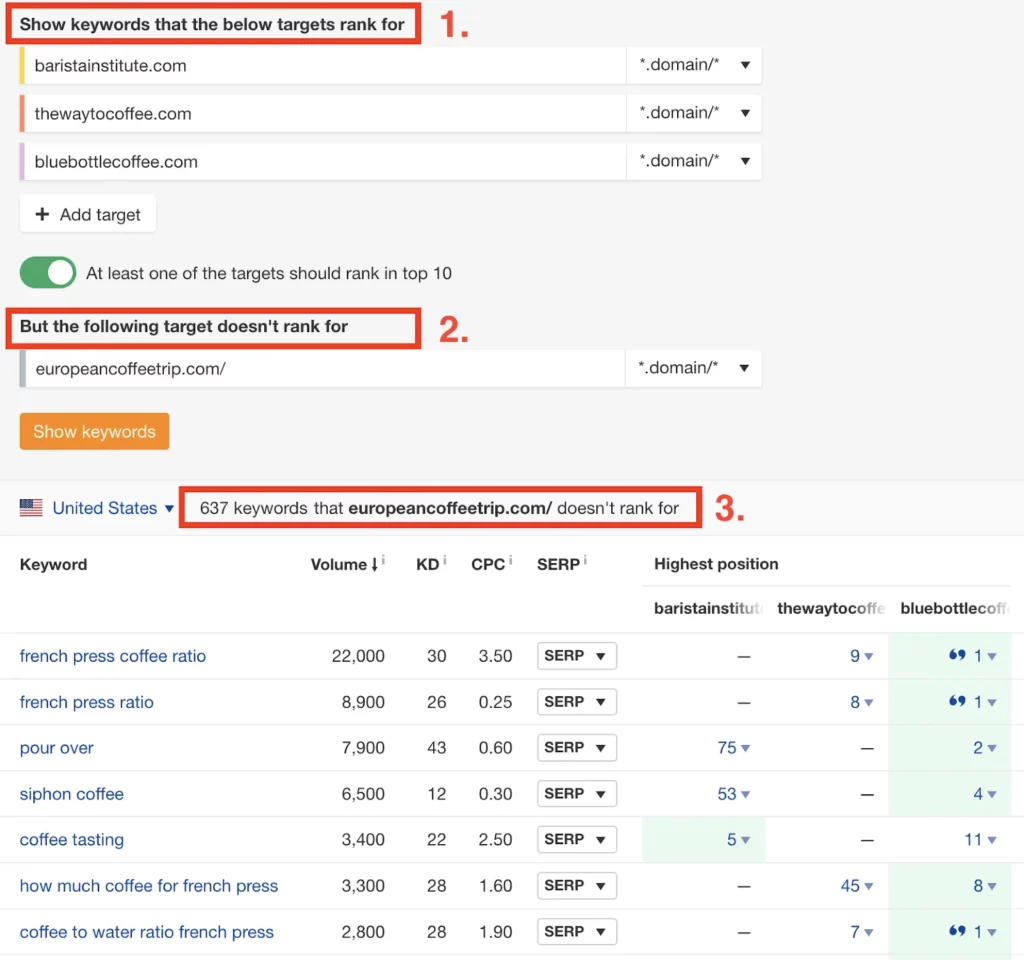Click the Keyword column header
Viewport: 1024px width, 960px height.
pos(54,564)
